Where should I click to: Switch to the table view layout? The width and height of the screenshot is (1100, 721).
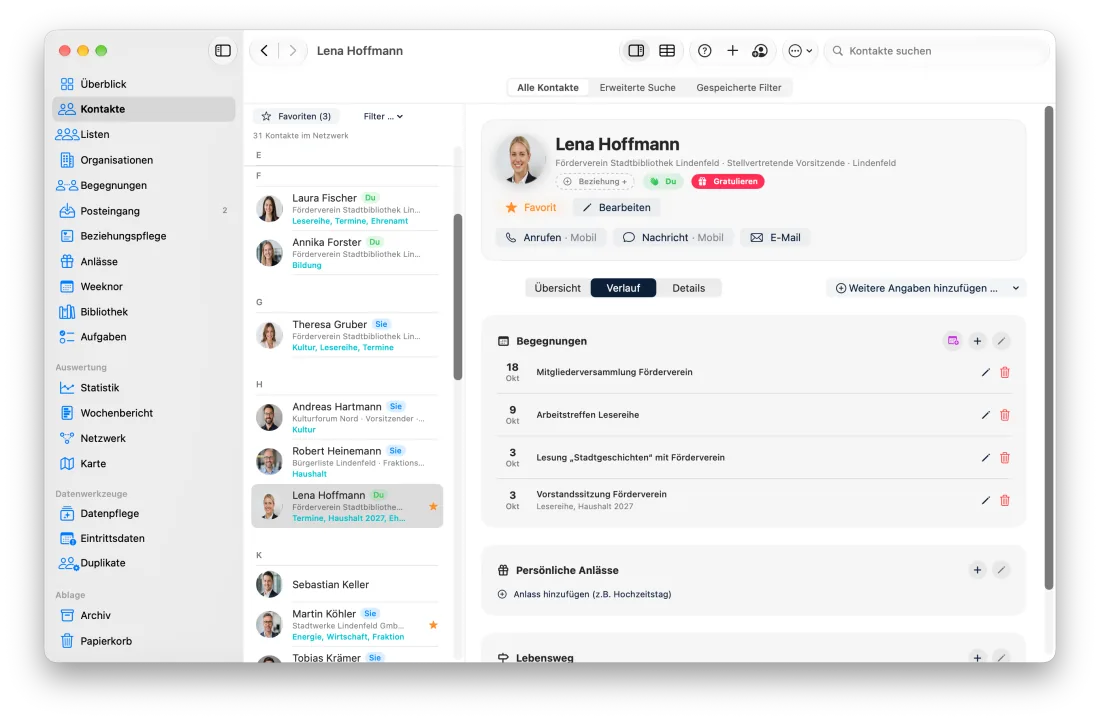[x=667, y=50]
